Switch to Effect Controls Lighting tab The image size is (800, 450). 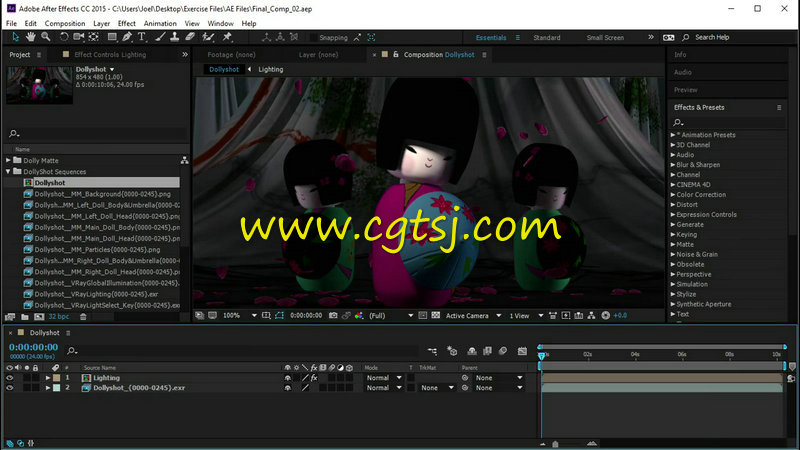click(110, 55)
